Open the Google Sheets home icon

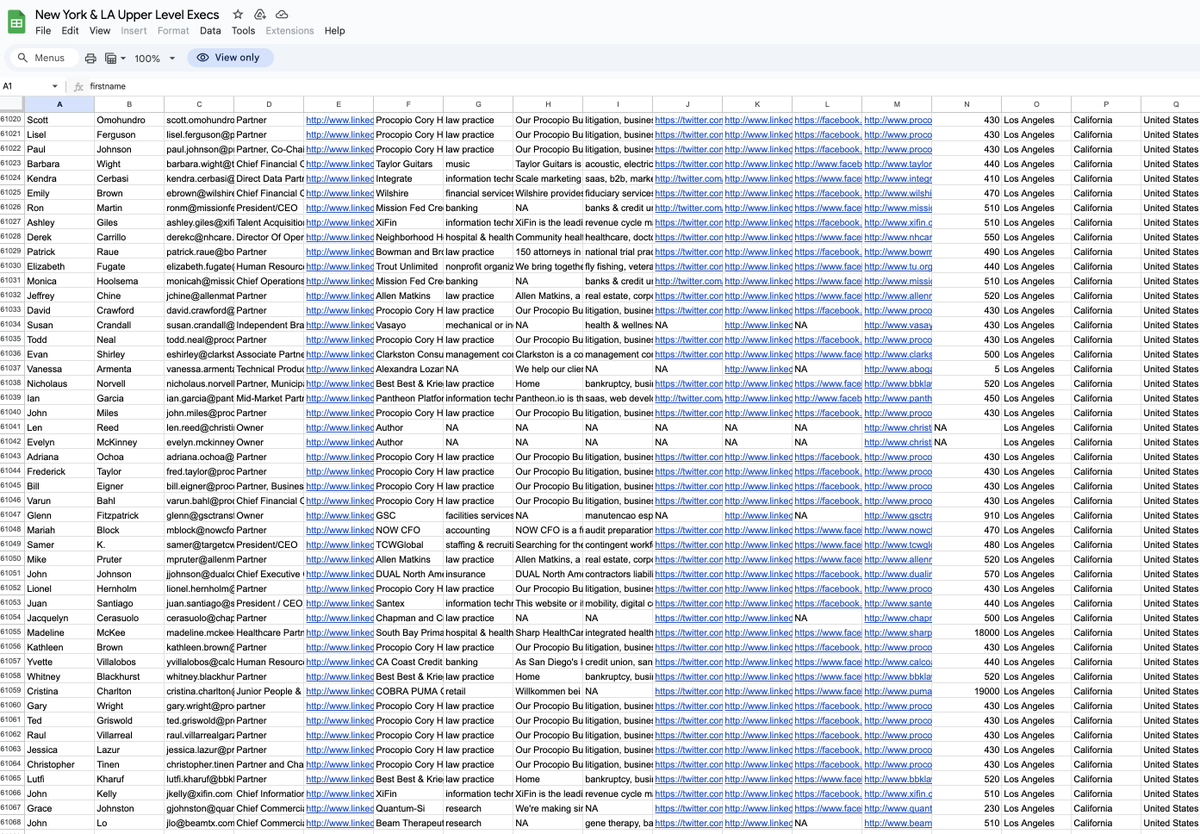click(17, 22)
